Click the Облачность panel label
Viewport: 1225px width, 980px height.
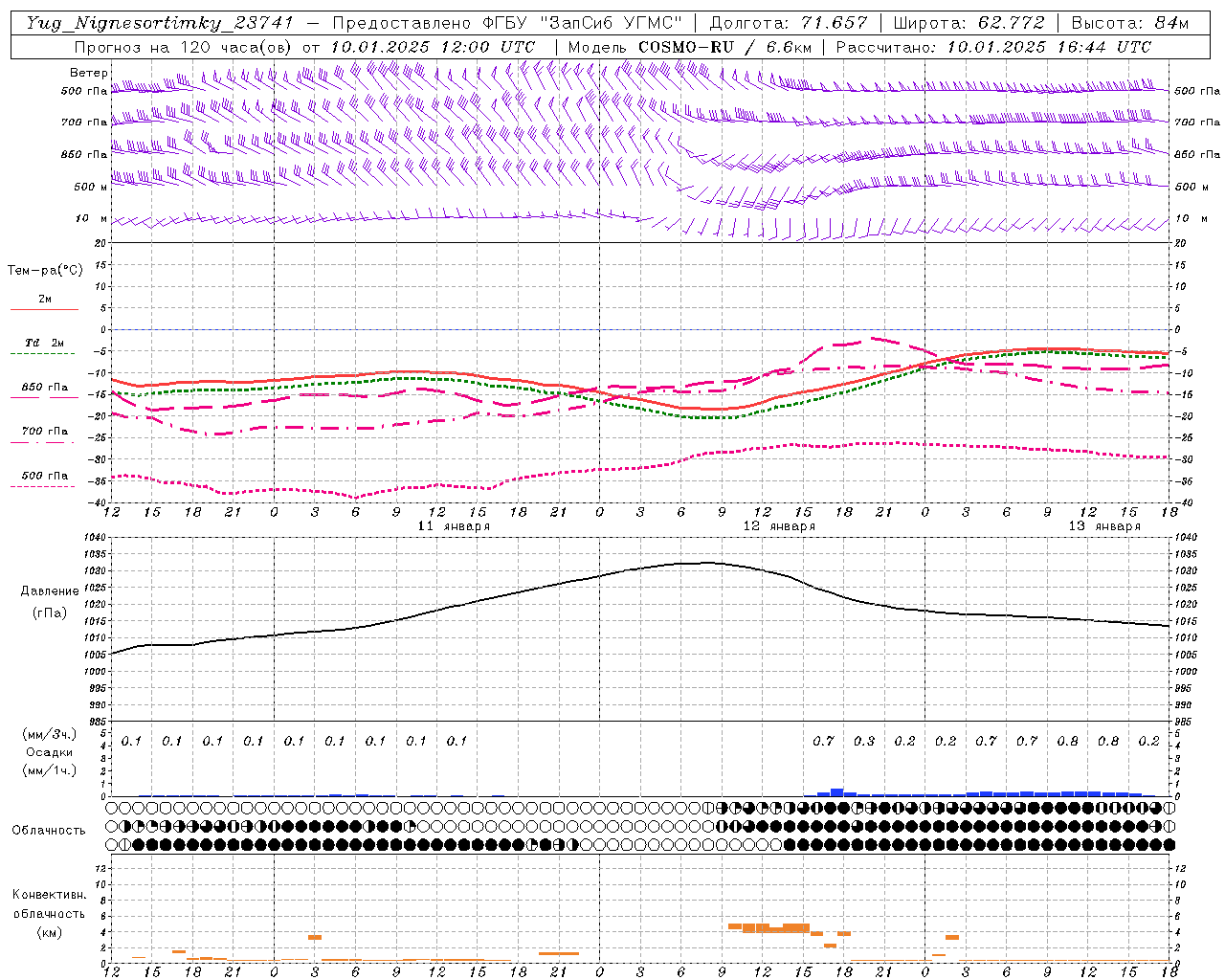49,831
